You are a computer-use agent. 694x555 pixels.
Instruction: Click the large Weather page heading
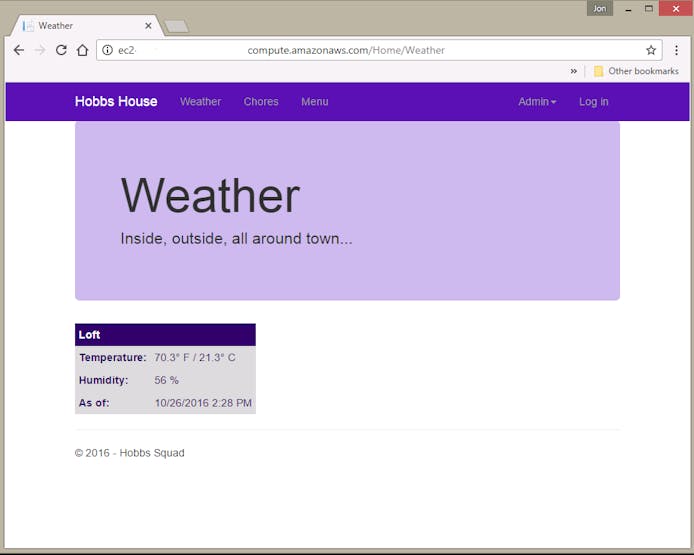click(x=210, y=195)
